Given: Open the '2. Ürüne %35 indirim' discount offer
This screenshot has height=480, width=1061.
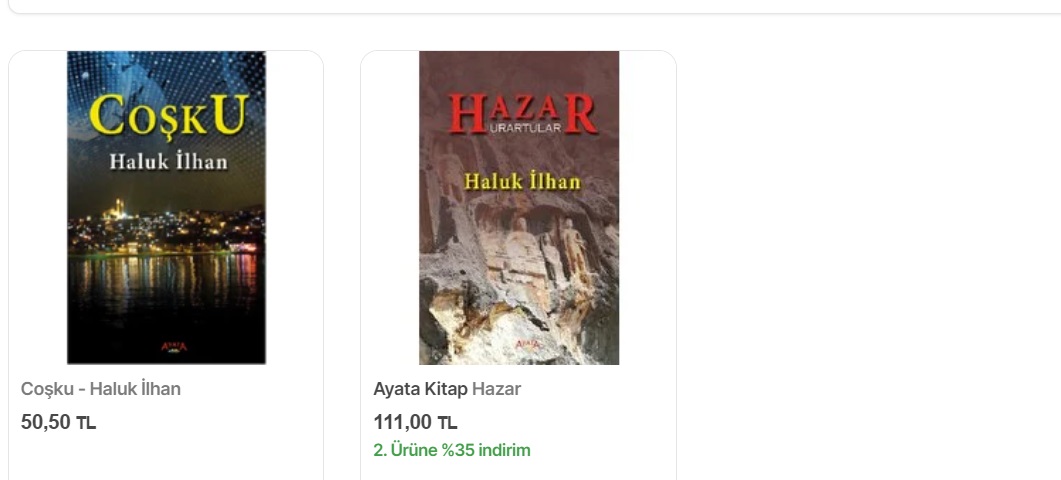Looking at the screenshot, I should pyautogui.click(x=452, y=450).
